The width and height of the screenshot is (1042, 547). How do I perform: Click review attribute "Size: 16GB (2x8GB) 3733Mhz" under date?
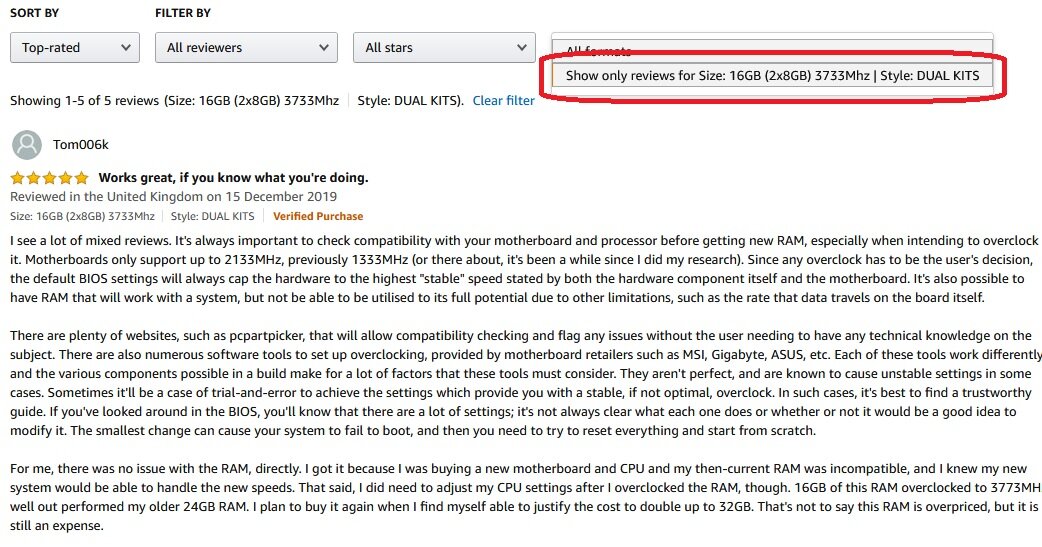click(82, 216)
